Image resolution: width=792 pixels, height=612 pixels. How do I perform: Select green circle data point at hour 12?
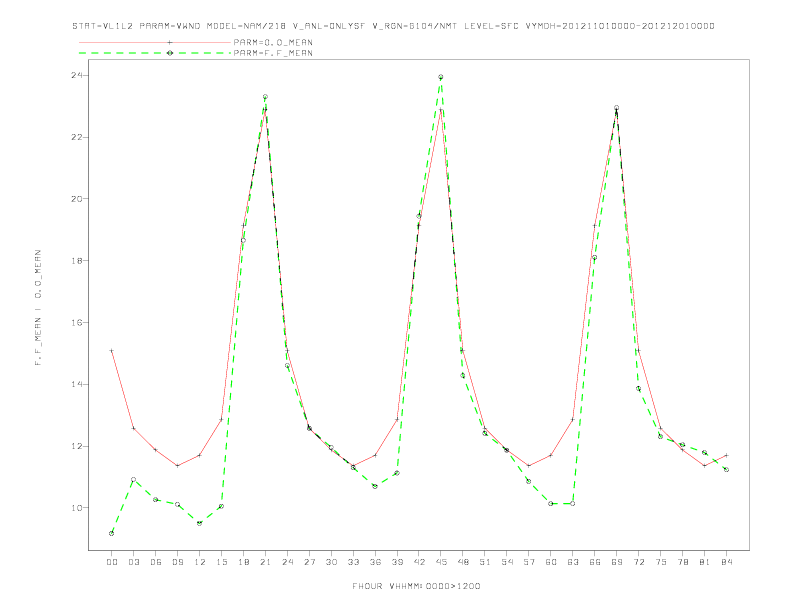[x=200, y=523]
